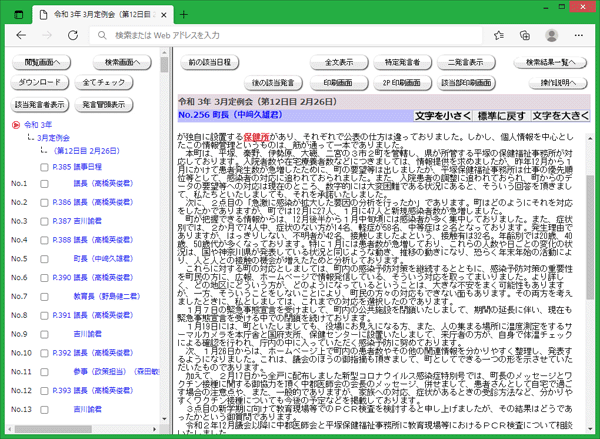Click the text pane scrollbar up arrow
The width and height of the screenshot is (600, 439).
pyautogui.click(x=590, y=139)
